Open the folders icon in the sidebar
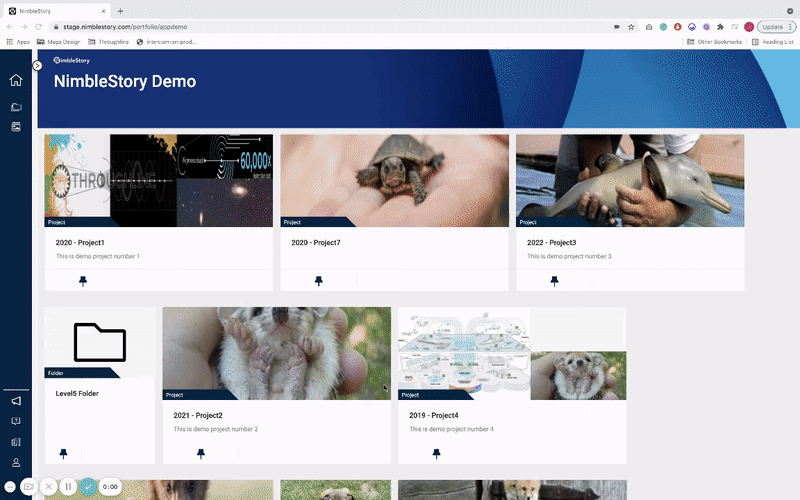 click(x=16, y=107)
